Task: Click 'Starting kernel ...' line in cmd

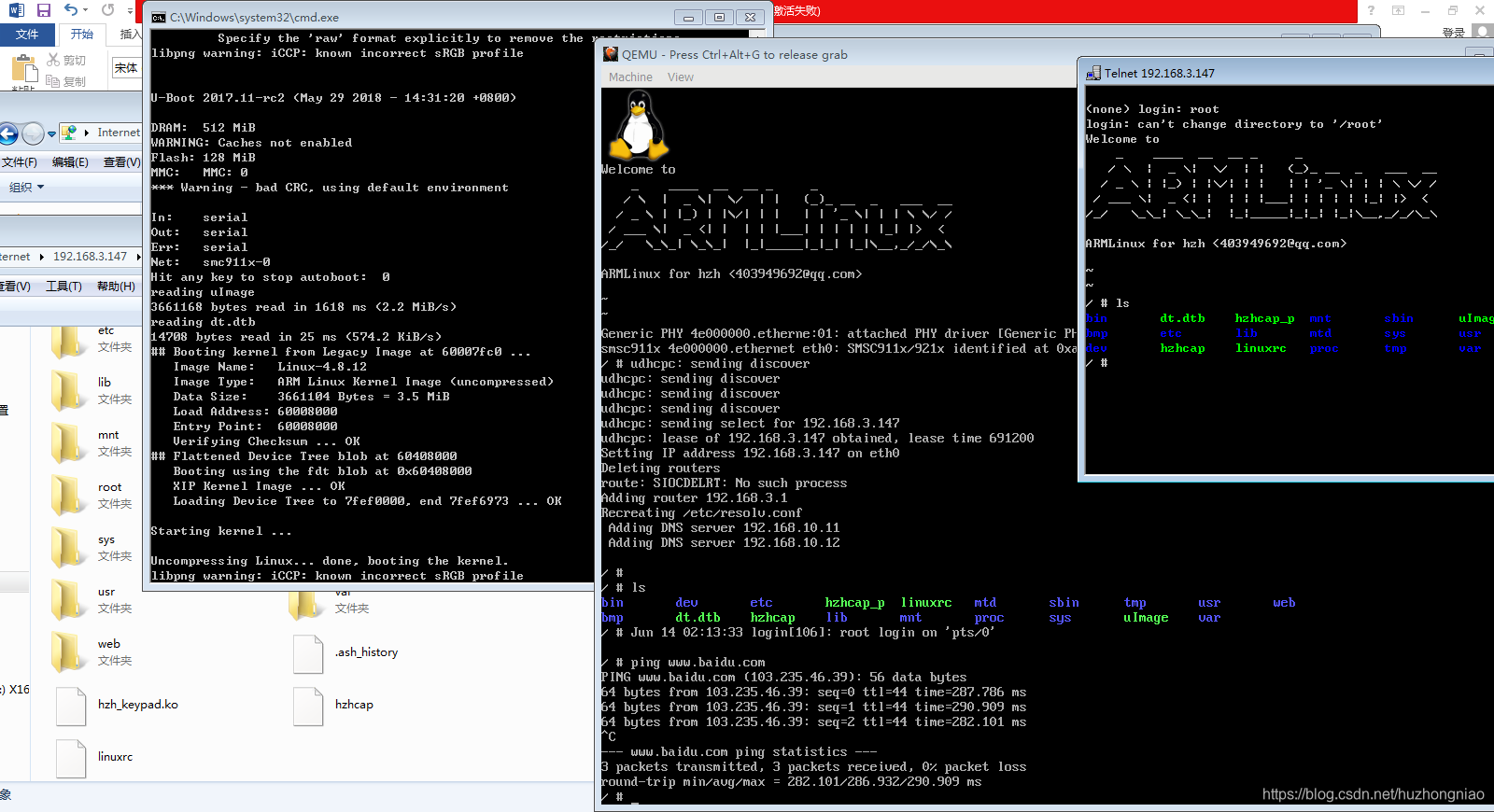Action: 221,531
